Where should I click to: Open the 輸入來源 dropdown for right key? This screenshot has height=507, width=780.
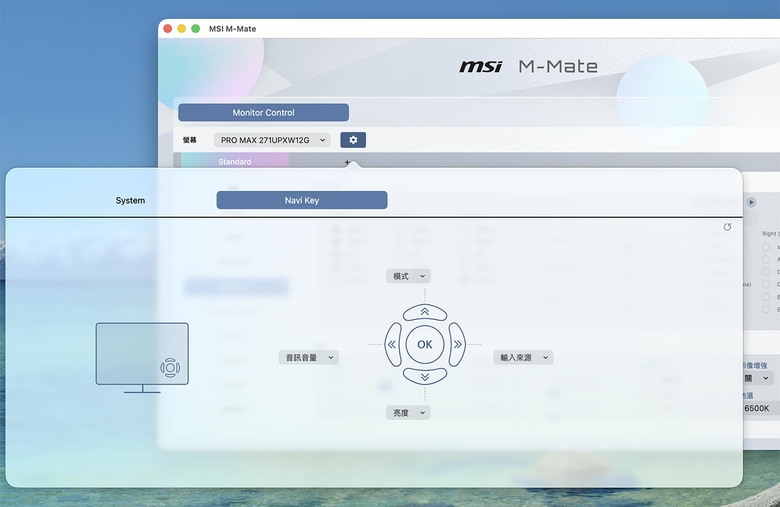tap(523, 357)
